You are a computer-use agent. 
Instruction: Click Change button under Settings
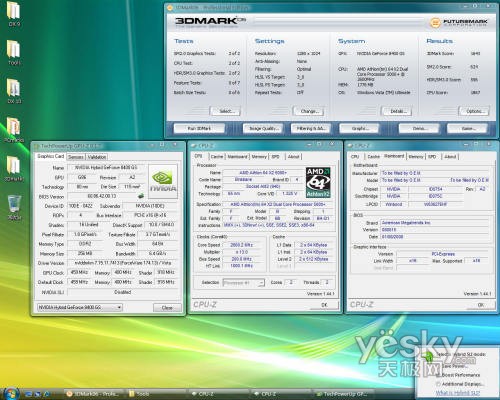308,111
